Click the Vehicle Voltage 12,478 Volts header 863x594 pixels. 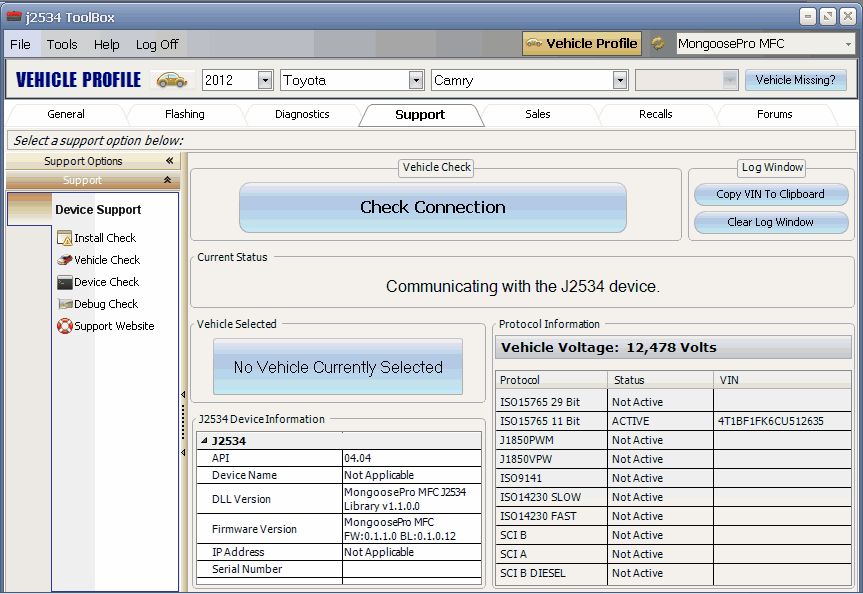[x=673, y=347]
